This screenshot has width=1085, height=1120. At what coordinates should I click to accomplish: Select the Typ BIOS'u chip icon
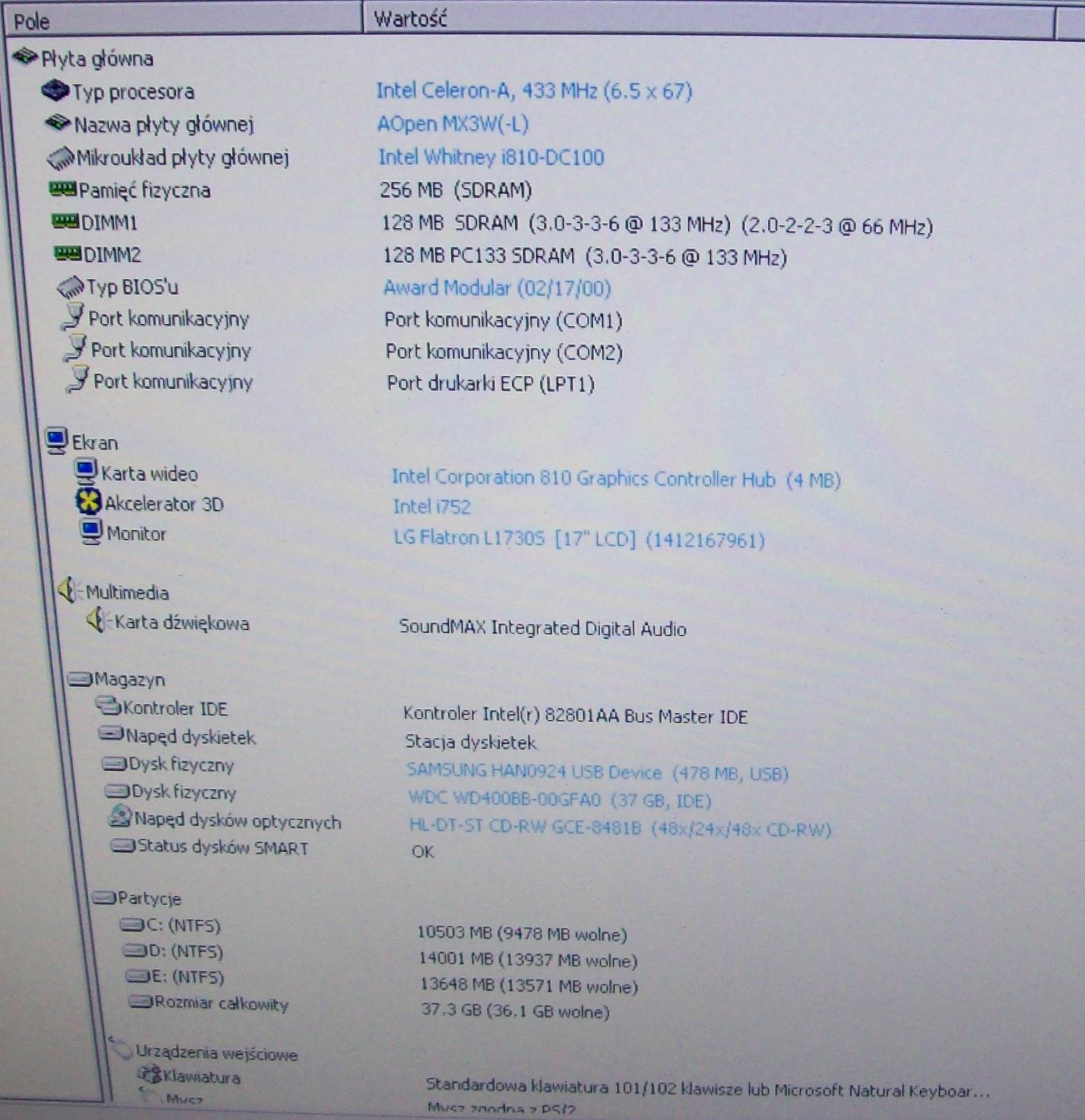coord(70,287)
